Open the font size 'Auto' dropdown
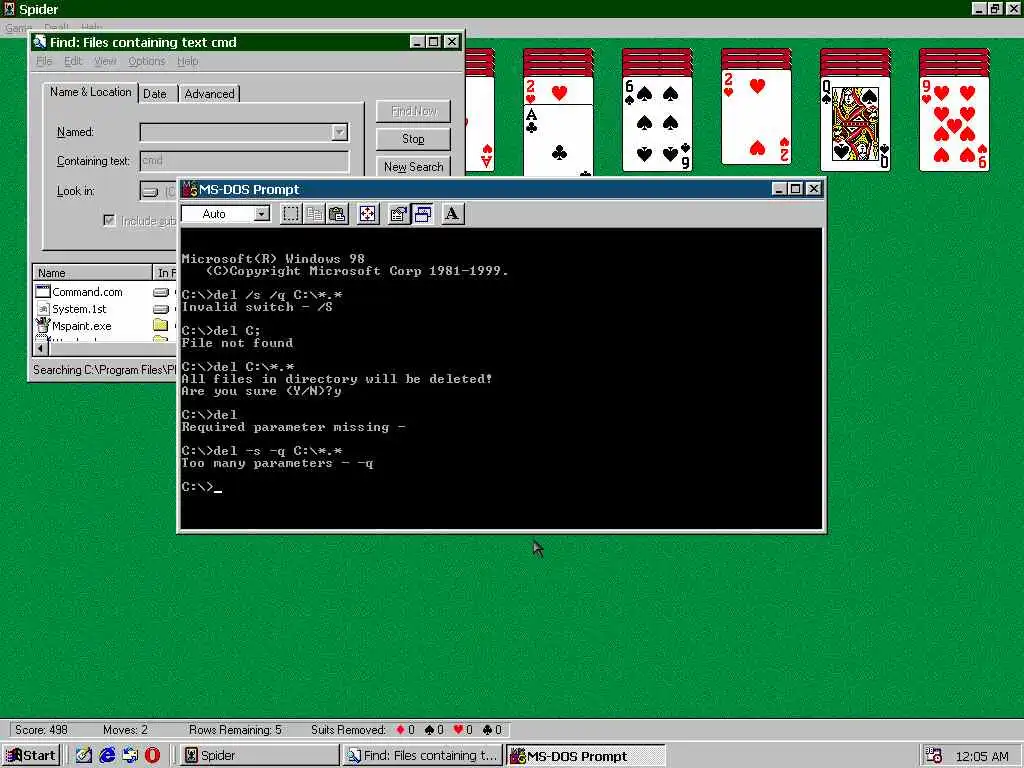The height and width of the screenshot is (768, 1024). [x=262, y=214]
